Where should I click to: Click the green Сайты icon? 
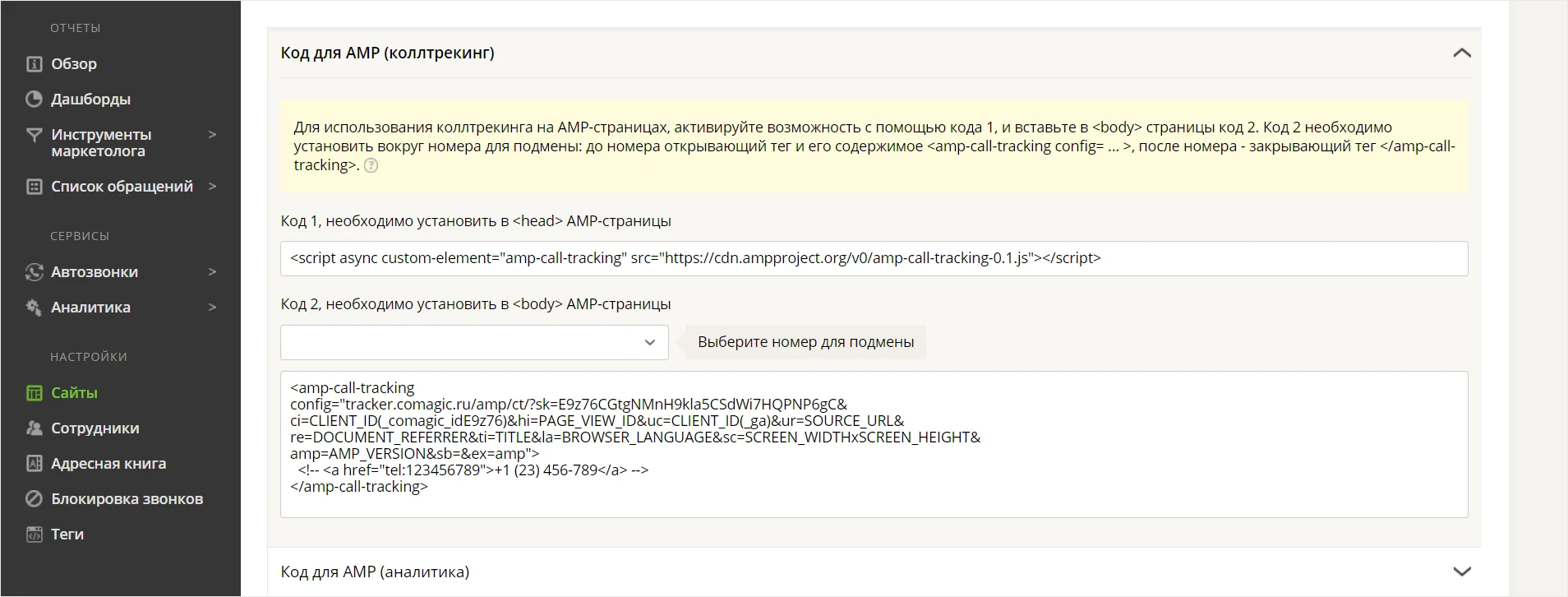coord(34,393)
